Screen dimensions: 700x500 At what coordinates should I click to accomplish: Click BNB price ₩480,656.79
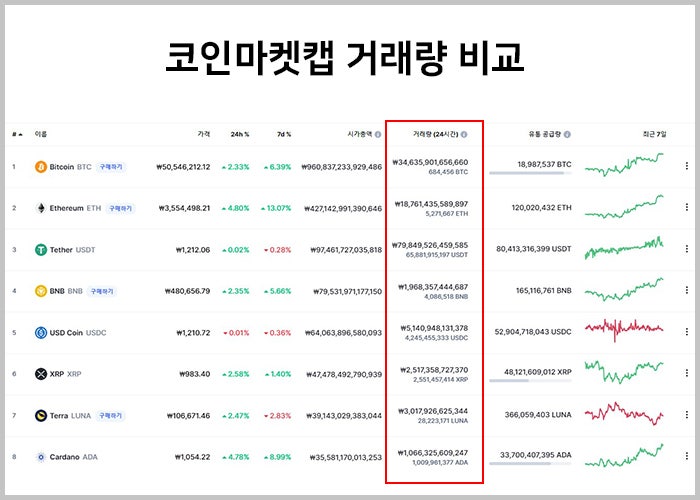[188, 292]
